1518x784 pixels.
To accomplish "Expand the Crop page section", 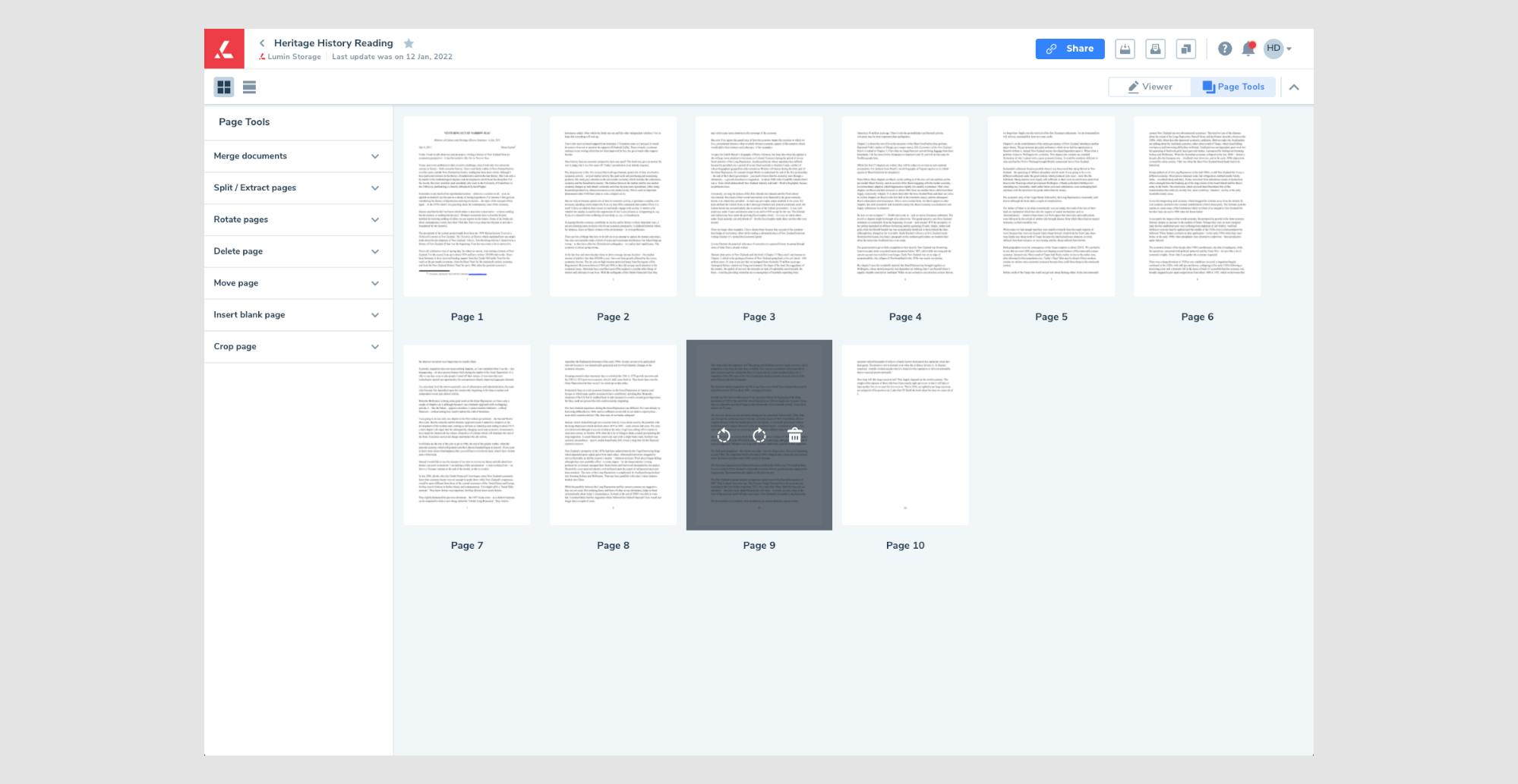I will (298, 347).
